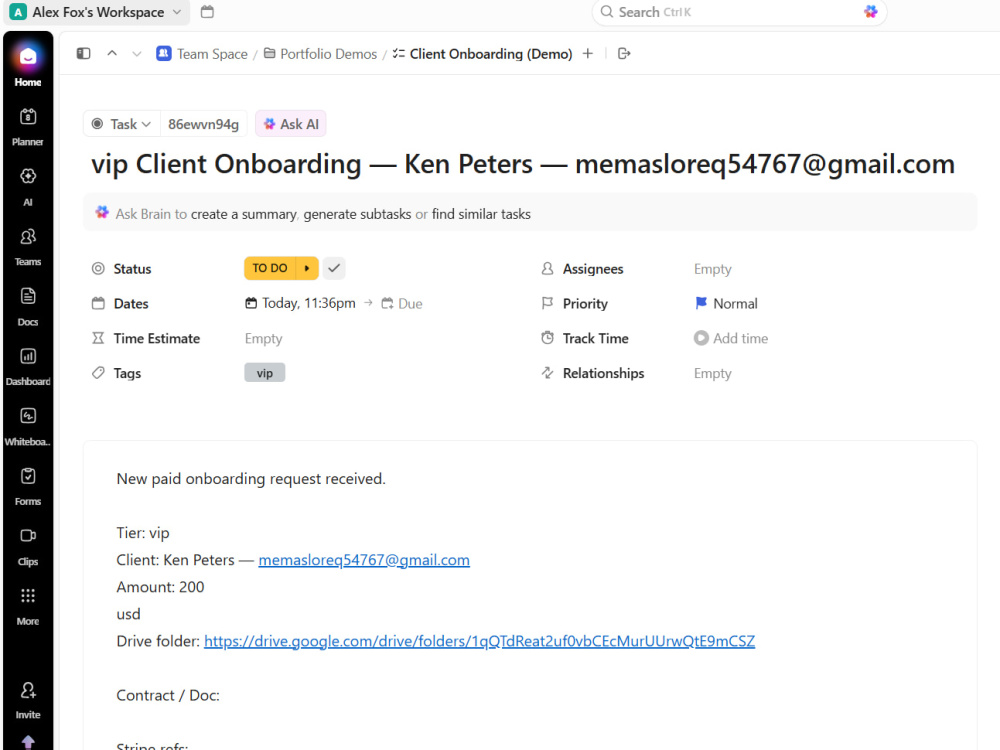This screenshot has height=750, width=1000.
Task: Open Clips in the sidebar
Action: (27, 547)
